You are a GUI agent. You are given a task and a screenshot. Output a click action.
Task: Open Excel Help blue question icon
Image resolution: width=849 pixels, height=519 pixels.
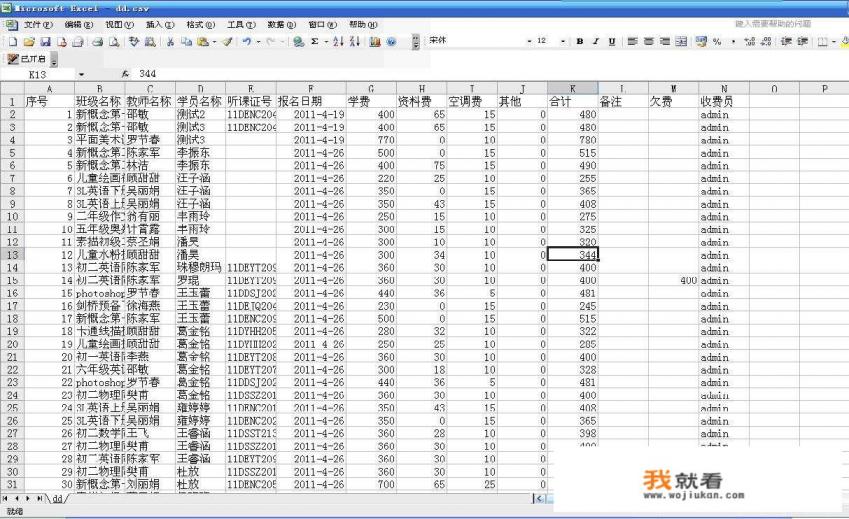pos(391,42)
